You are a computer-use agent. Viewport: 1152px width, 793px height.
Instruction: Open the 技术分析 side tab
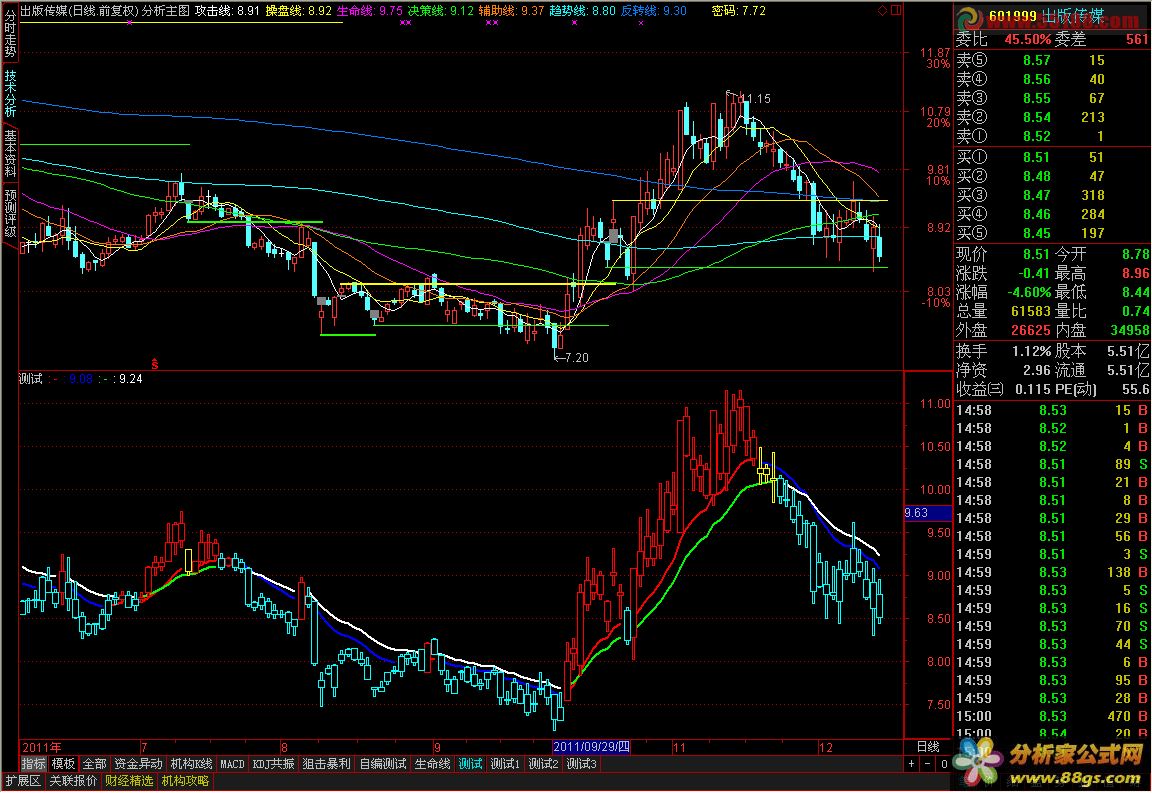click(x=10, y=93)
